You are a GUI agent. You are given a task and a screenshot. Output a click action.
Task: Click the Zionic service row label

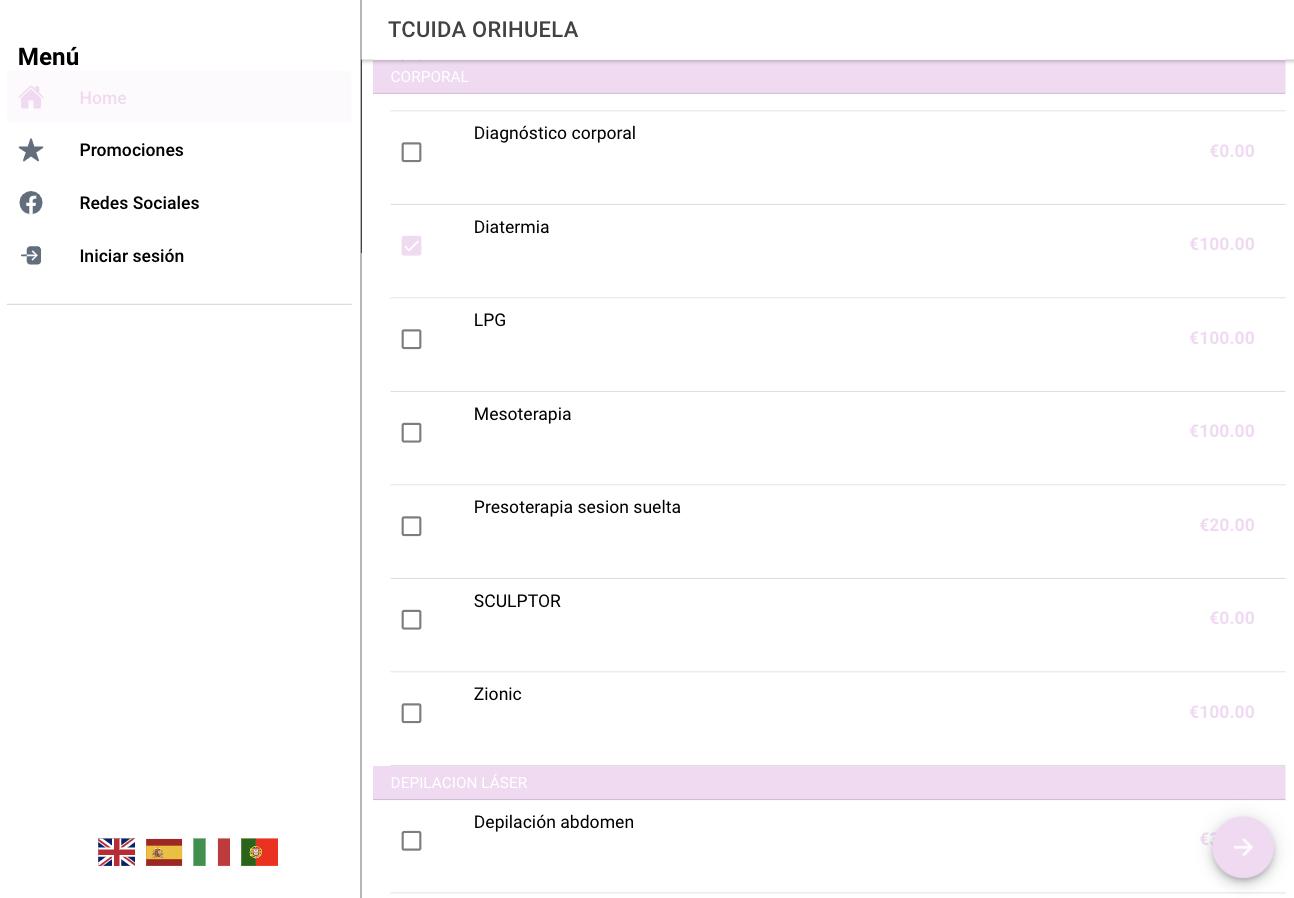498,694
